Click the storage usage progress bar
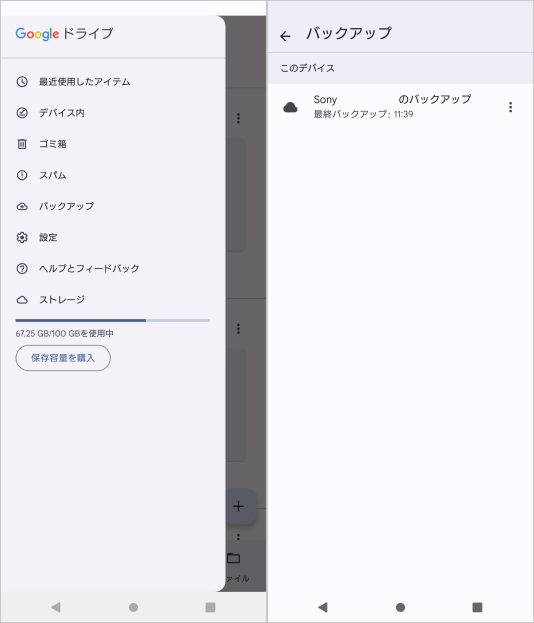The width and height of the screenshot is (534, 623). pyautogui.click(x=112, y=320)
